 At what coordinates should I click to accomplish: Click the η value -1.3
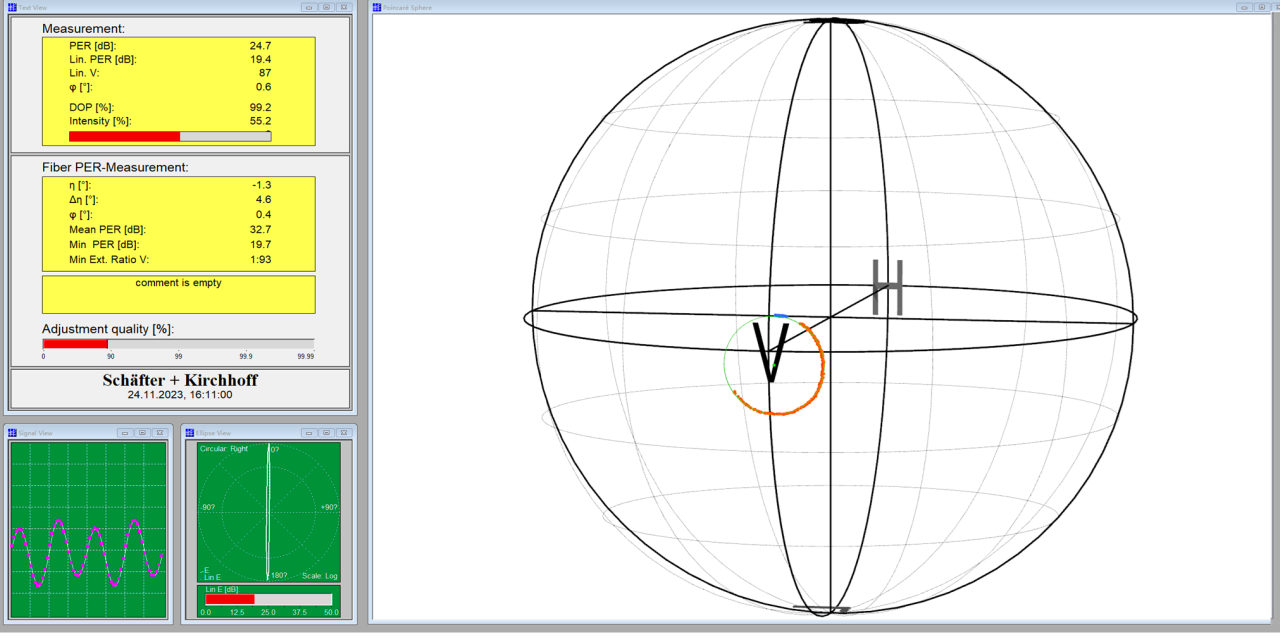click(x=263, y=185)
